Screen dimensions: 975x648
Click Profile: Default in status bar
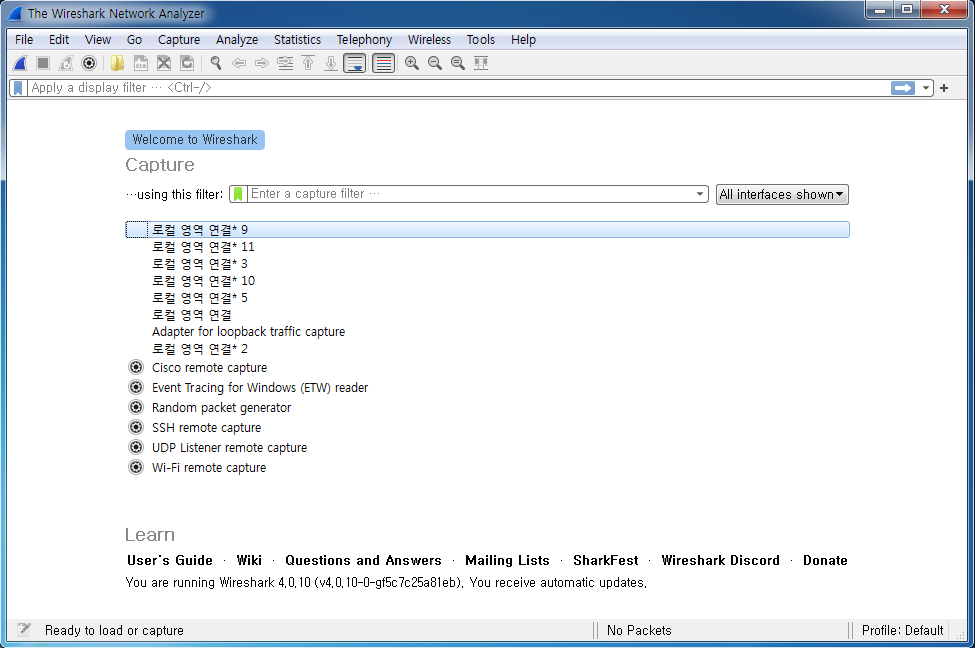[x=902, y=631]
